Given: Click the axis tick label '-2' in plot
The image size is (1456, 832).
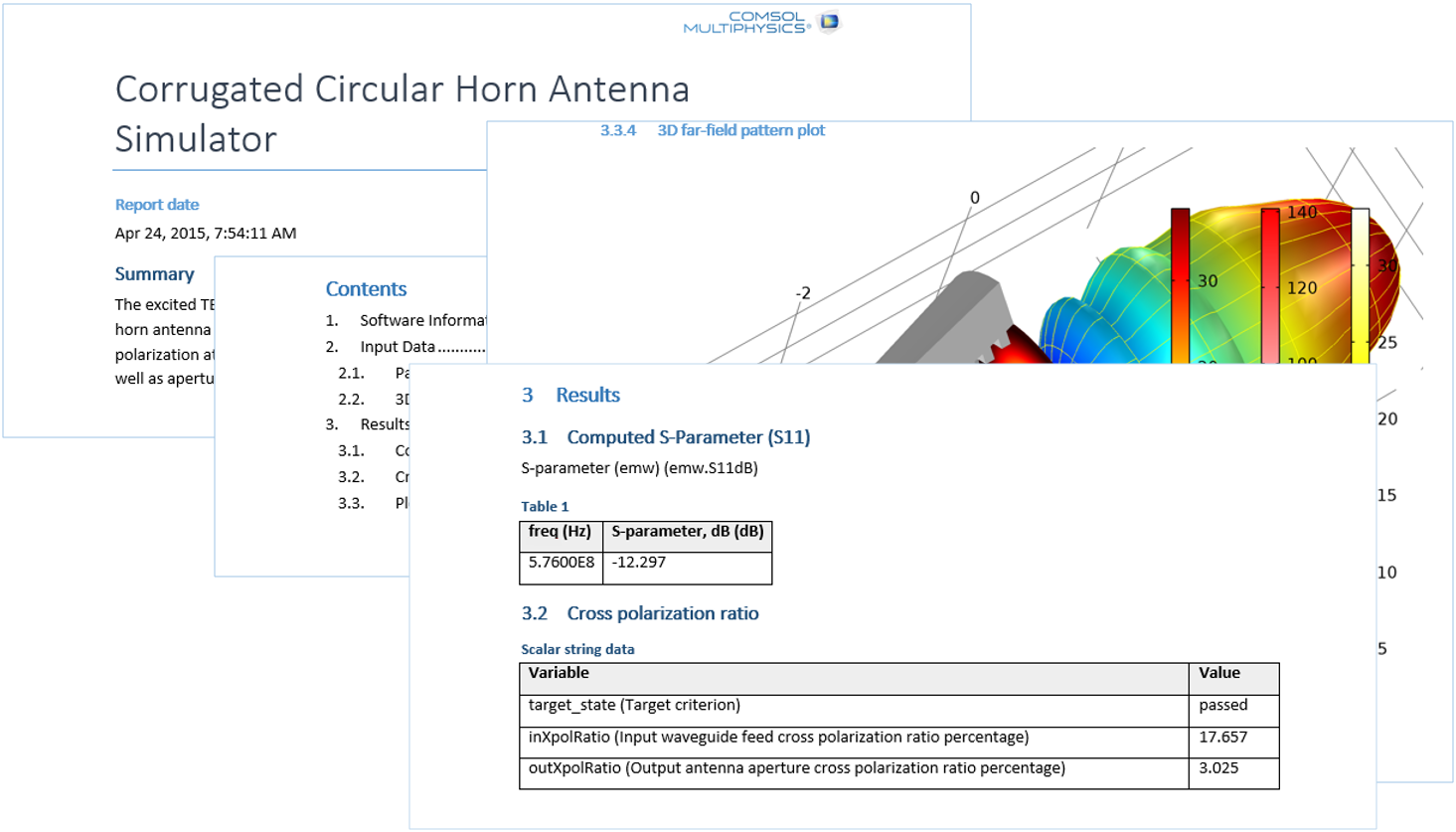Looking at the screenshot, I should point(803,293).
